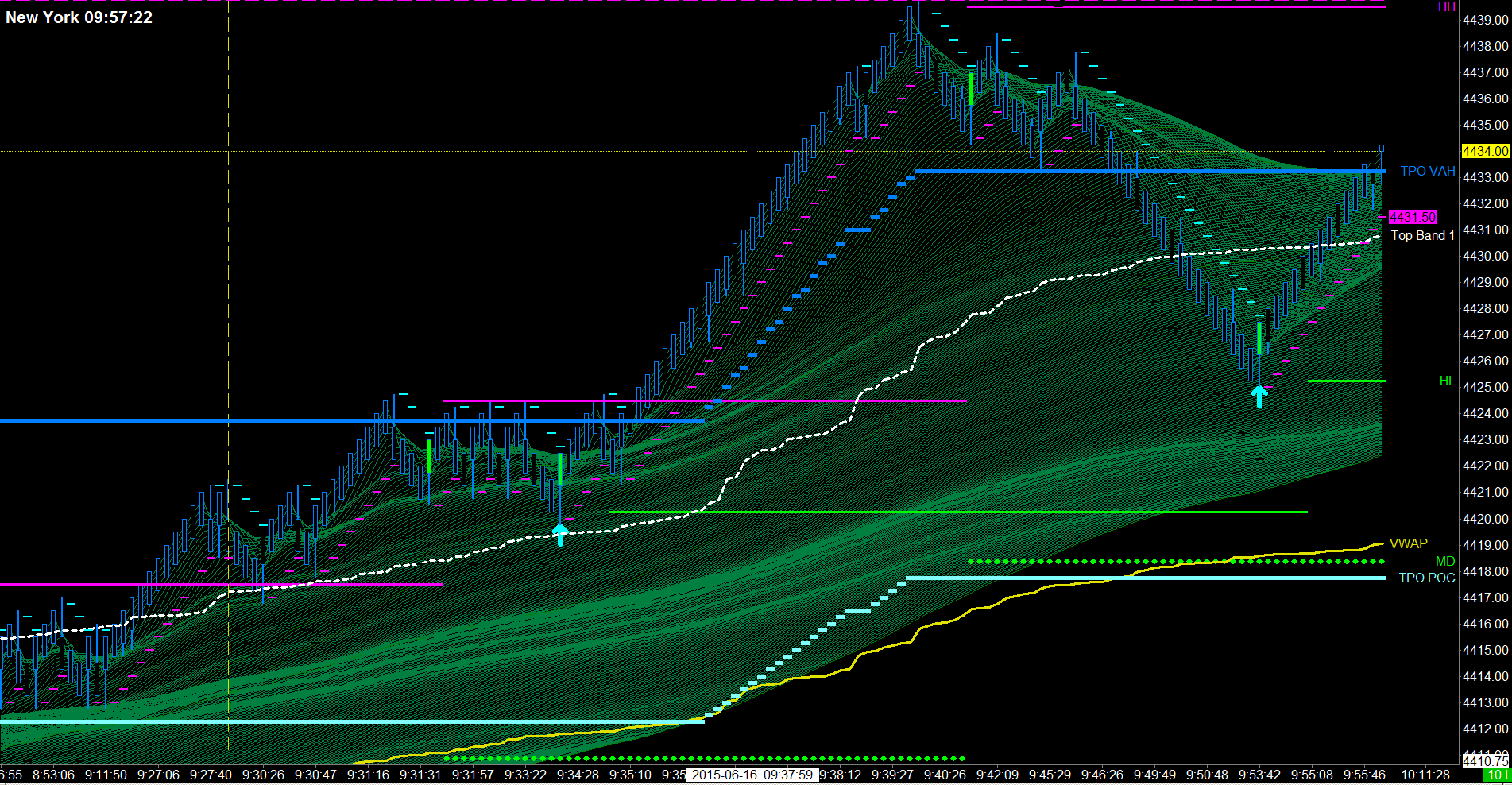This screenshot has height=785, width=1512.
Task: Click the 9:27:40 time axis label
Action: (211, 775)
